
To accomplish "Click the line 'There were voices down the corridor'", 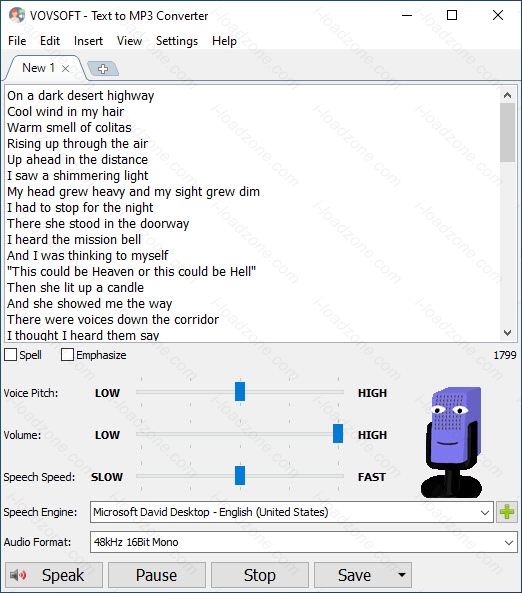I will click(113, 320).
